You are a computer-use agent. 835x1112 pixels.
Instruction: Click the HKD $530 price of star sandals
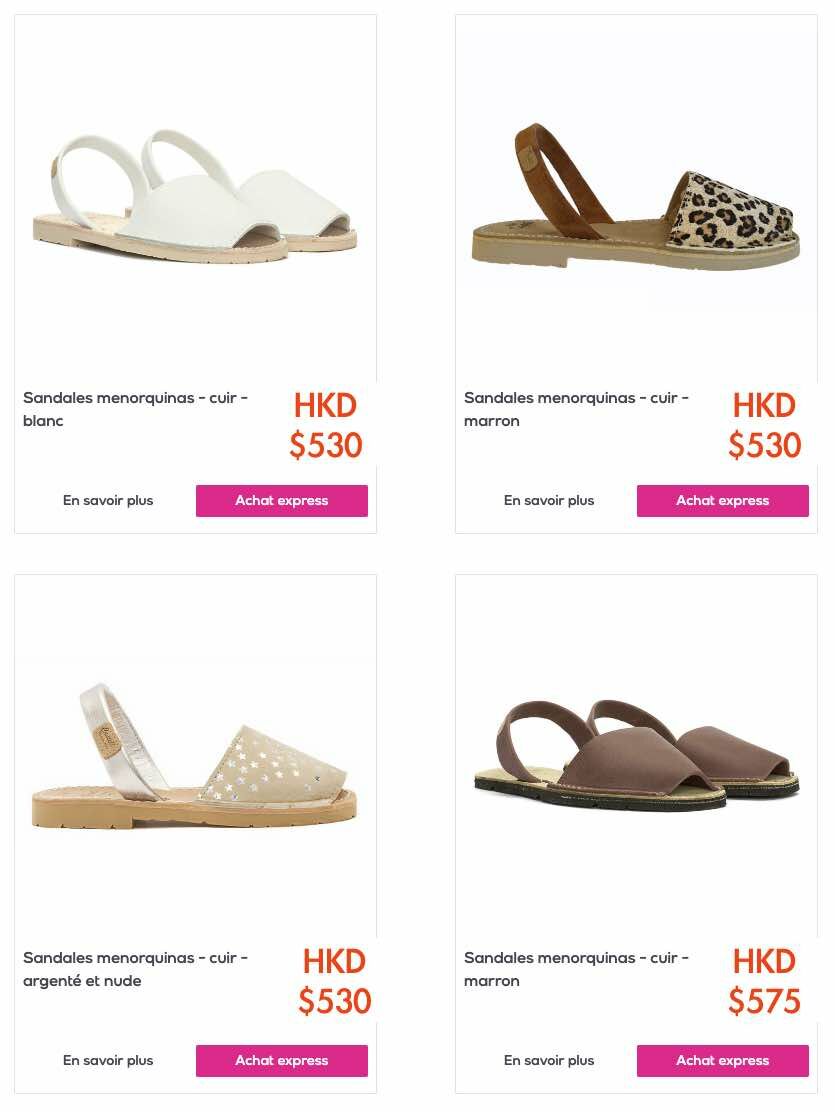coord(334,982)
